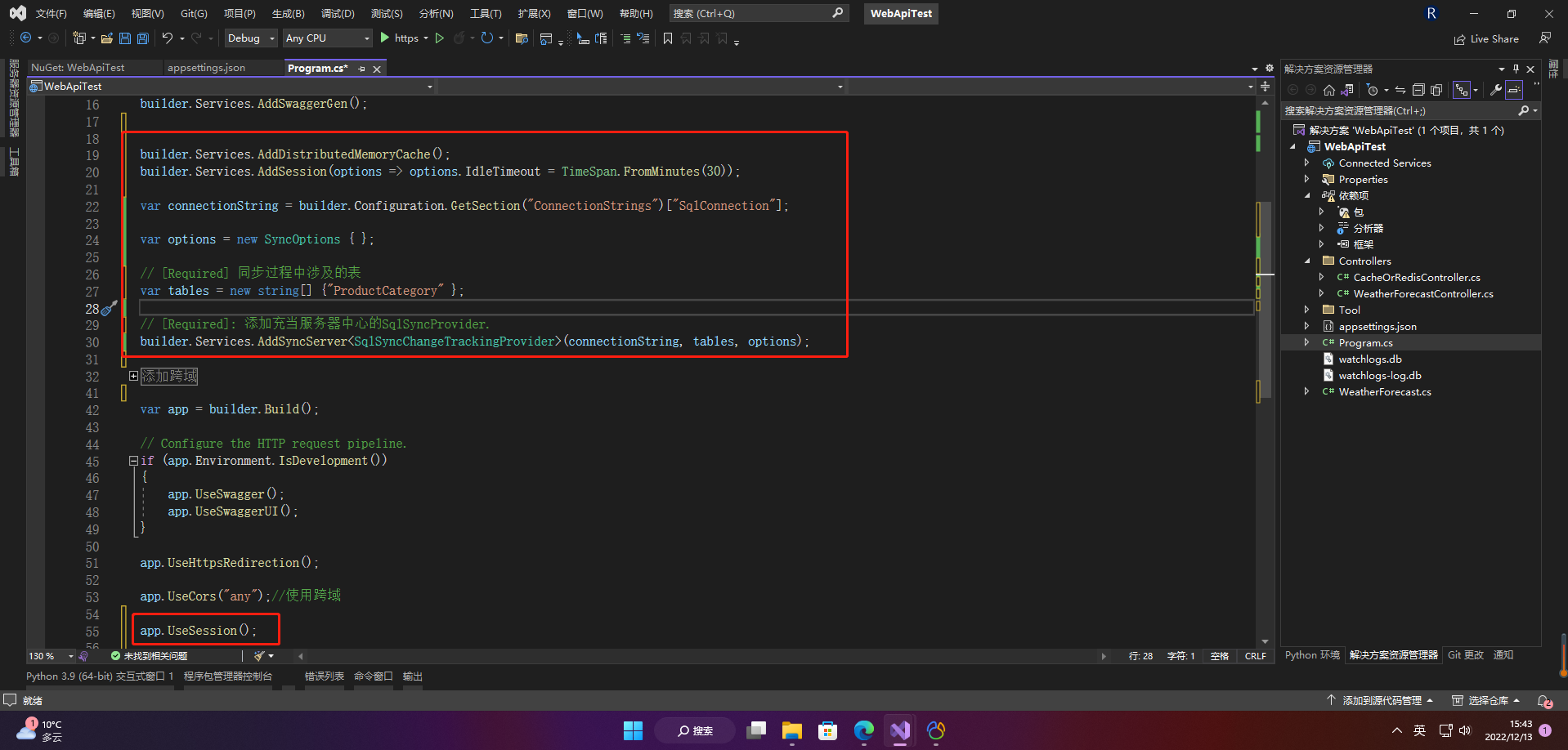Start debugging with the green https play button
Viewport: 1568px width, 750px height.
click(384, 38)
